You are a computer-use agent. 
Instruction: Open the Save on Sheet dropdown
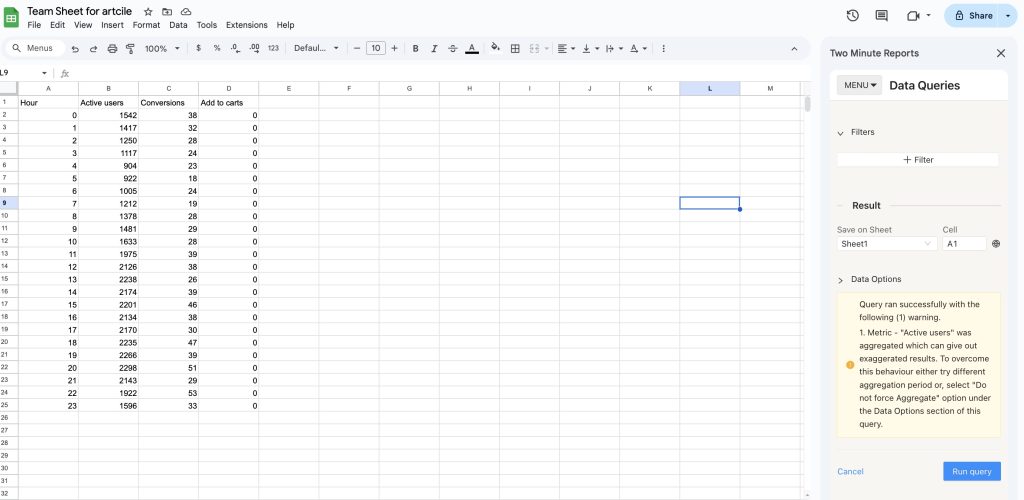(x=886, y=243)
